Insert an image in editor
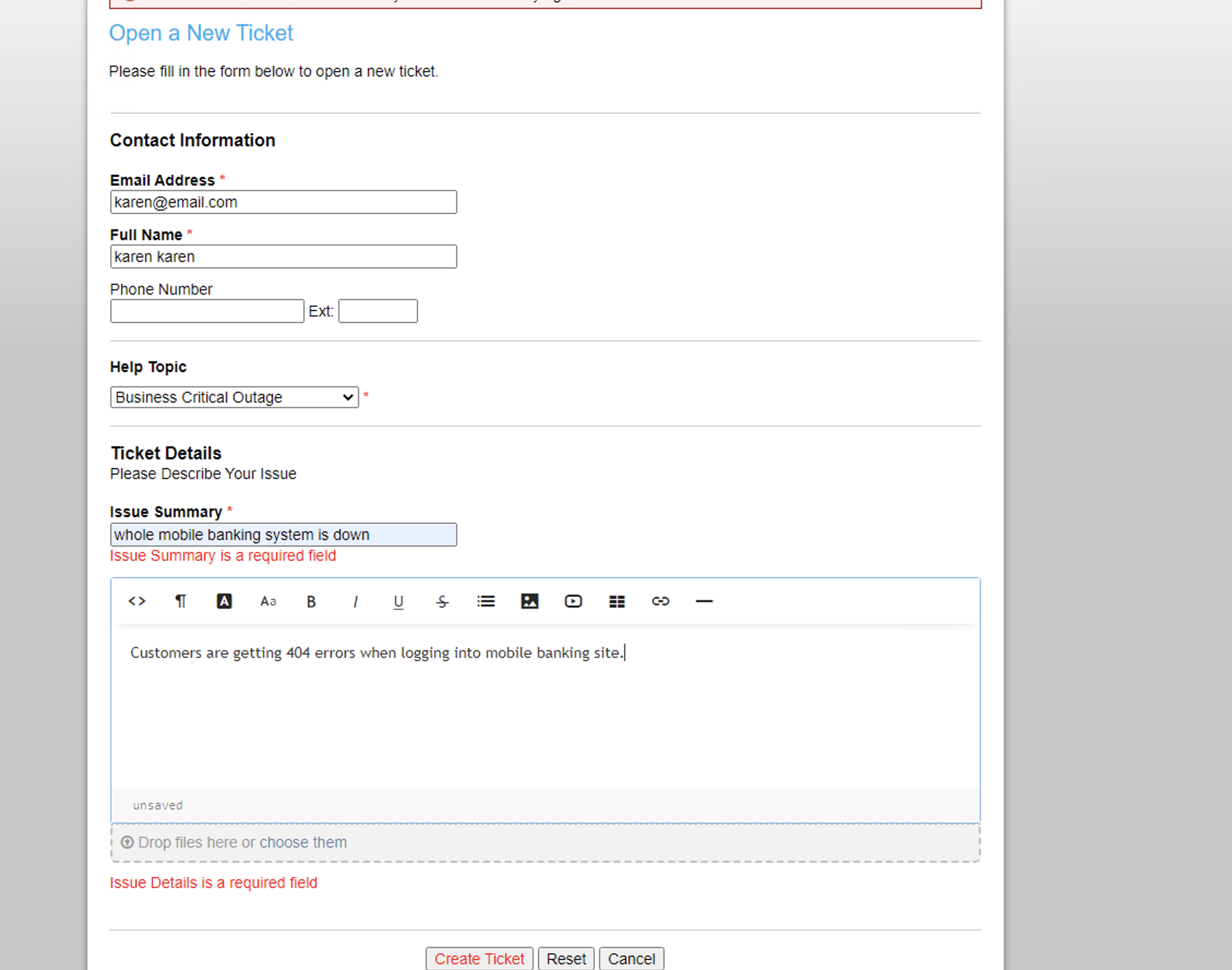 click(529, 601)
